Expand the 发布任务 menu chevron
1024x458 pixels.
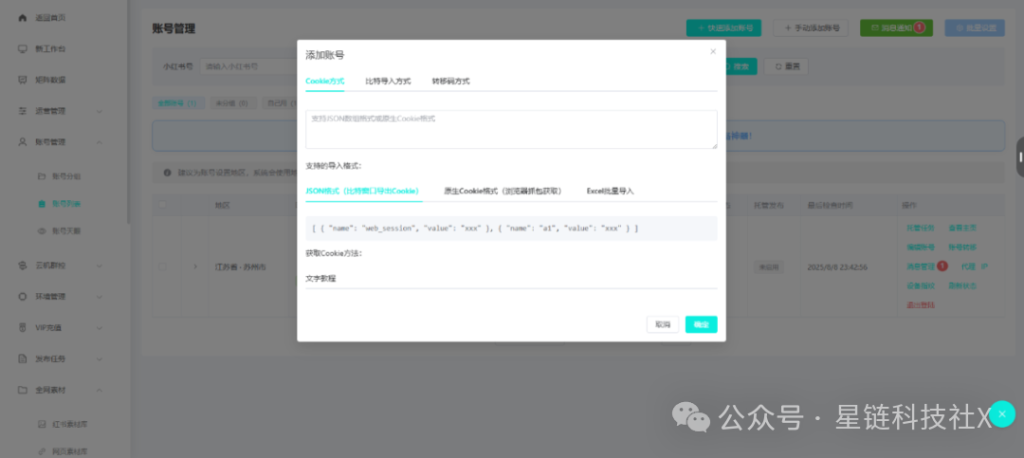[99, 359]
